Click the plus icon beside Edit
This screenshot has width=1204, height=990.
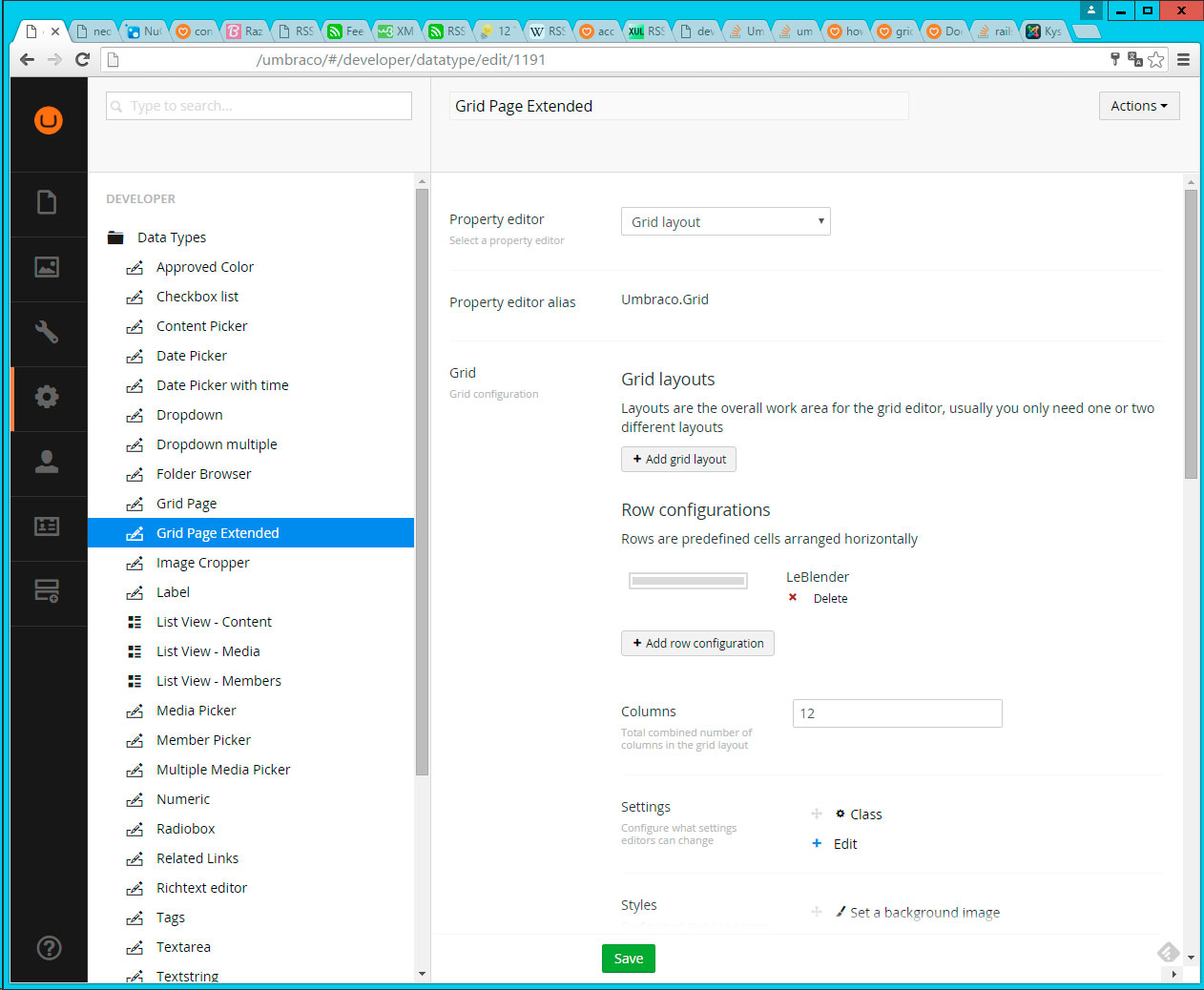(x=817, y=843)
